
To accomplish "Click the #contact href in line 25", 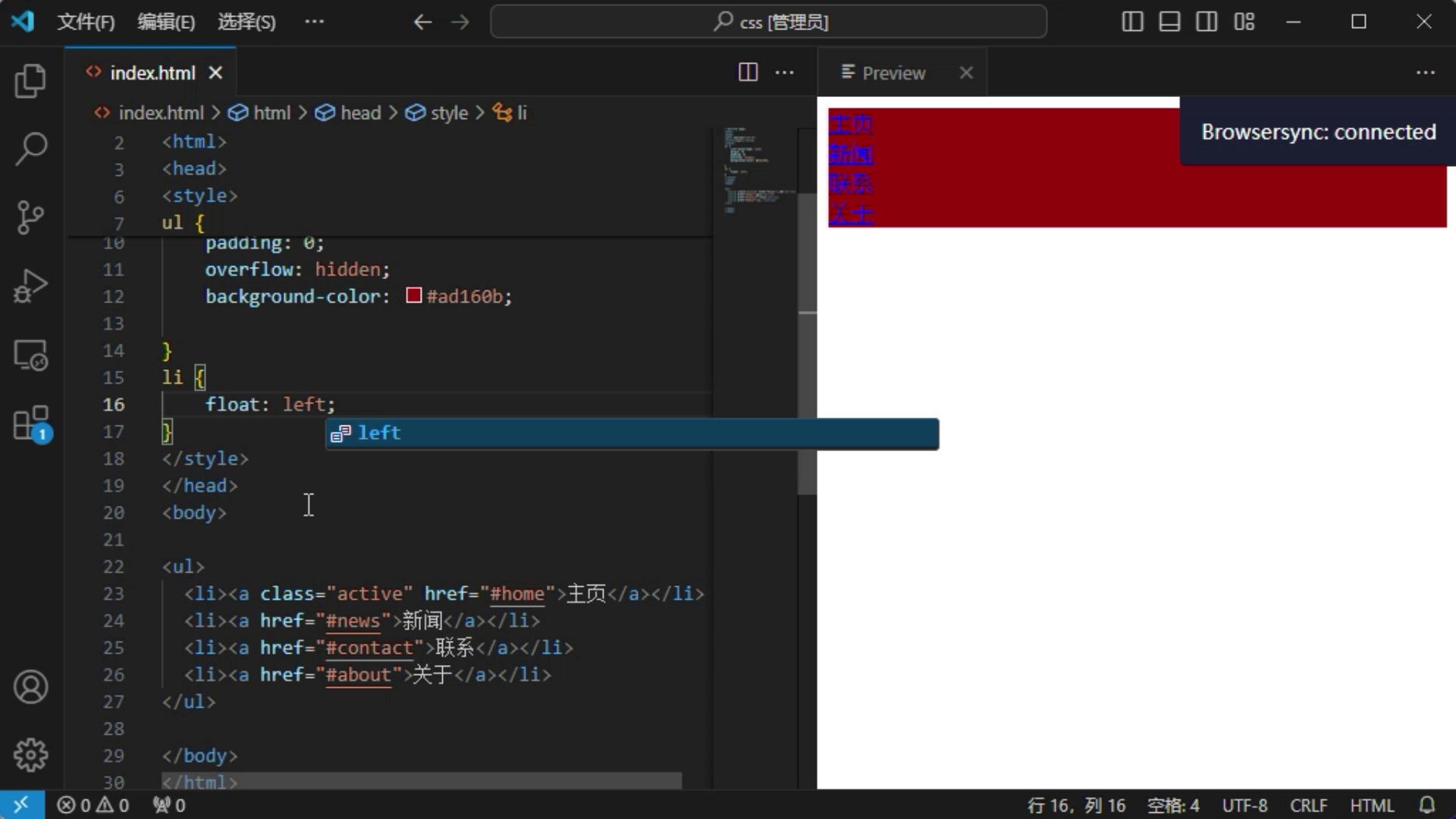I will pyautogui.click(x=369, y=648).
